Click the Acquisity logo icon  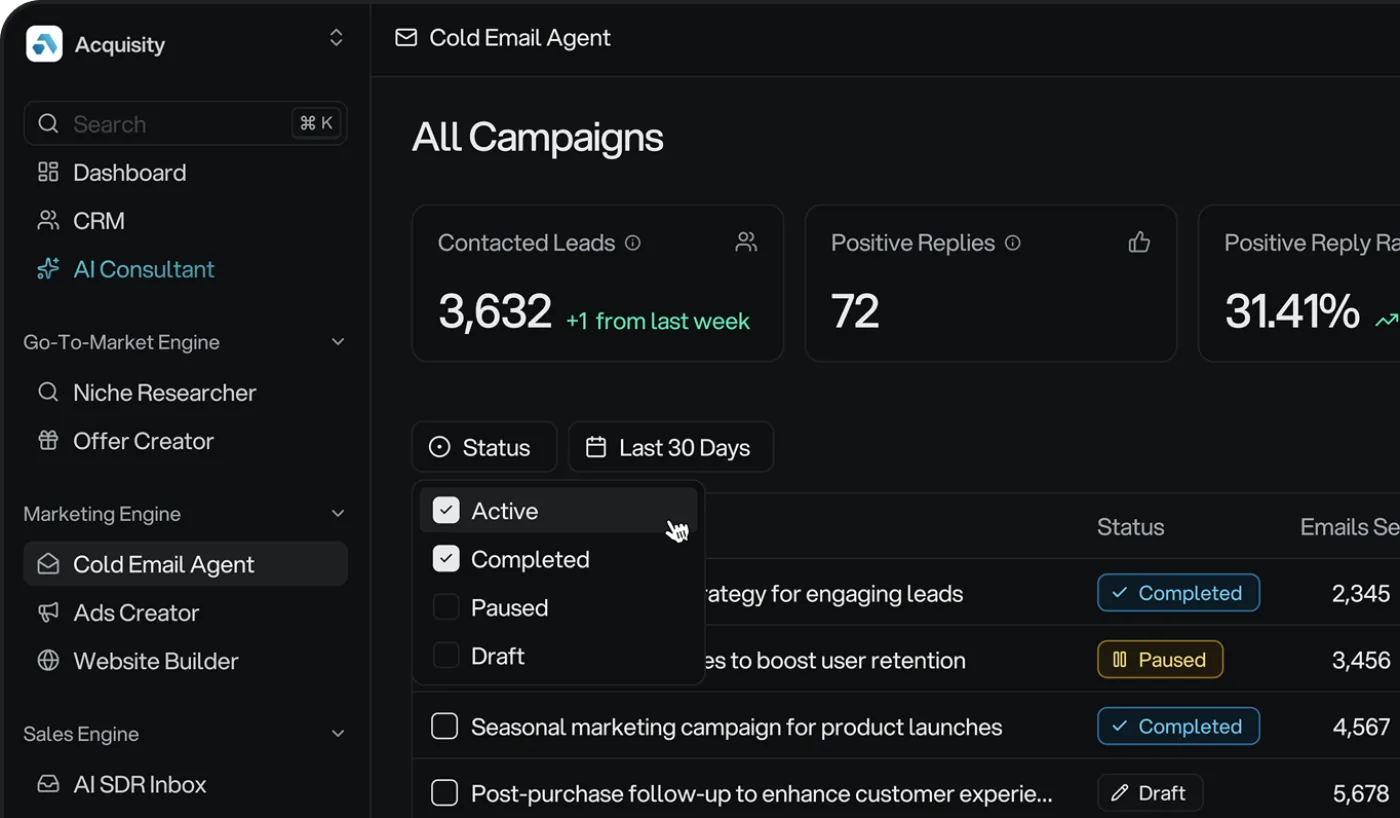[x=44, y=43]
